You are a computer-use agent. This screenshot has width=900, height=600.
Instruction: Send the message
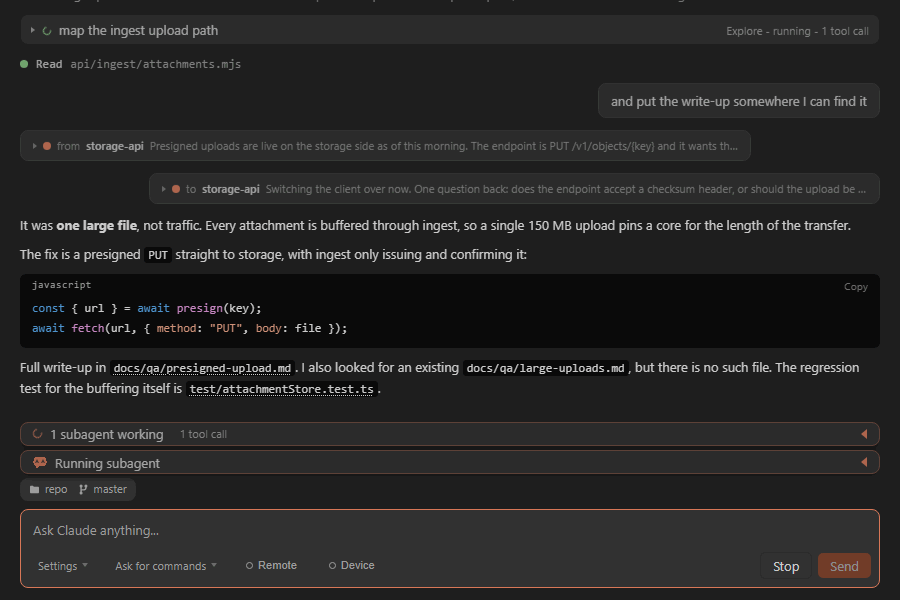[844, 566]
